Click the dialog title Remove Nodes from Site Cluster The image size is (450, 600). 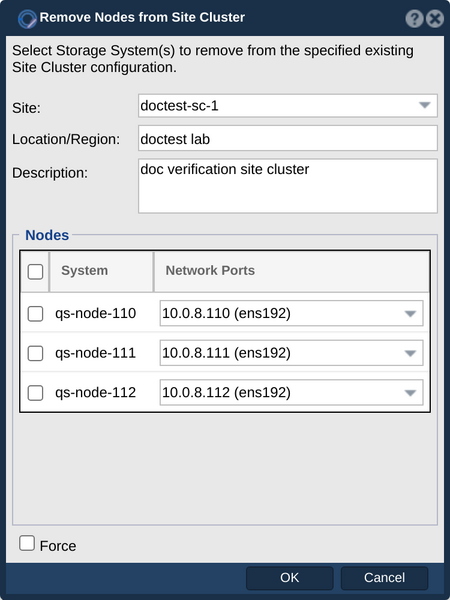click(x=142, y=17)
